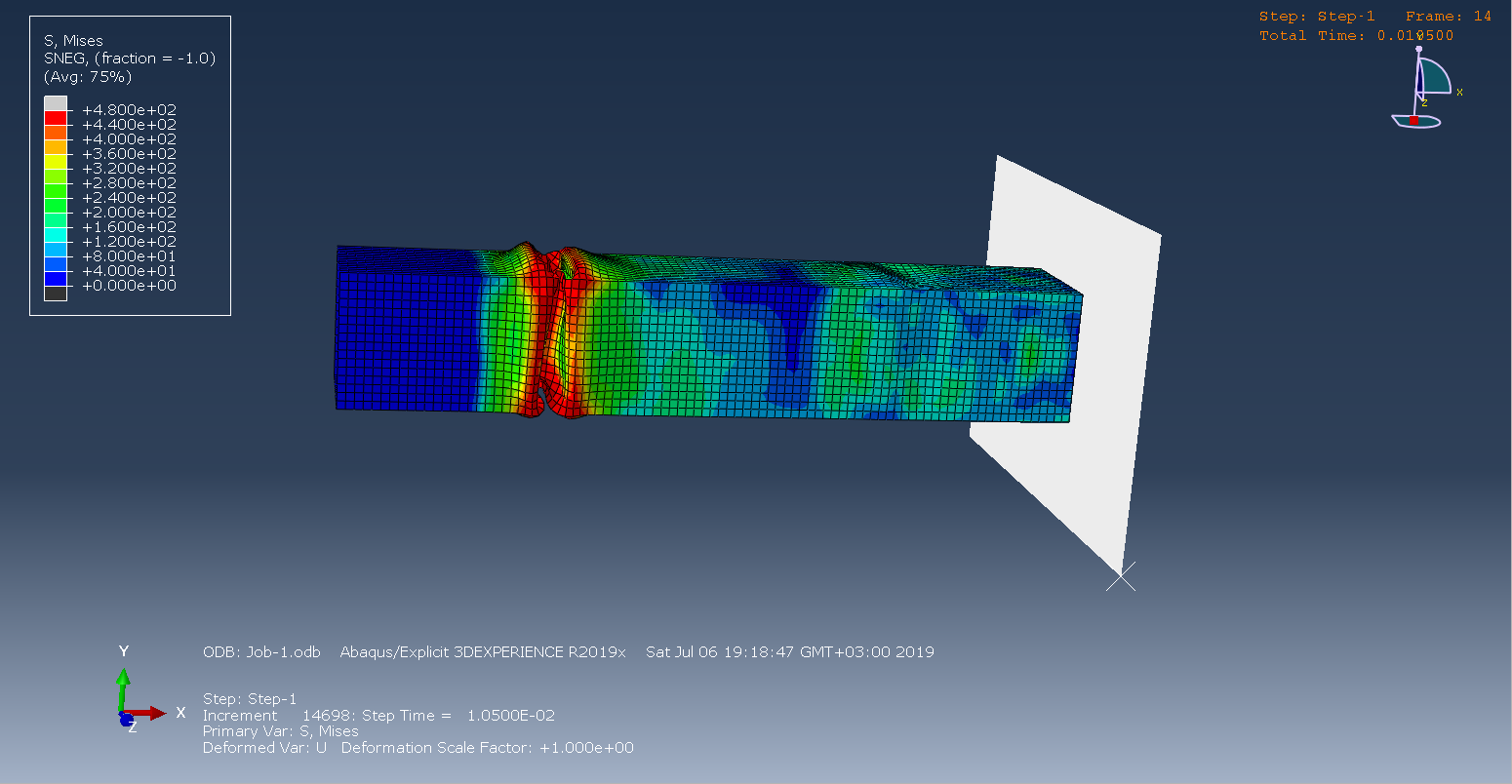This screenshot has height=784, width=1512.
Task: Click the yellow legend color swatch
Action: point(56,161)
